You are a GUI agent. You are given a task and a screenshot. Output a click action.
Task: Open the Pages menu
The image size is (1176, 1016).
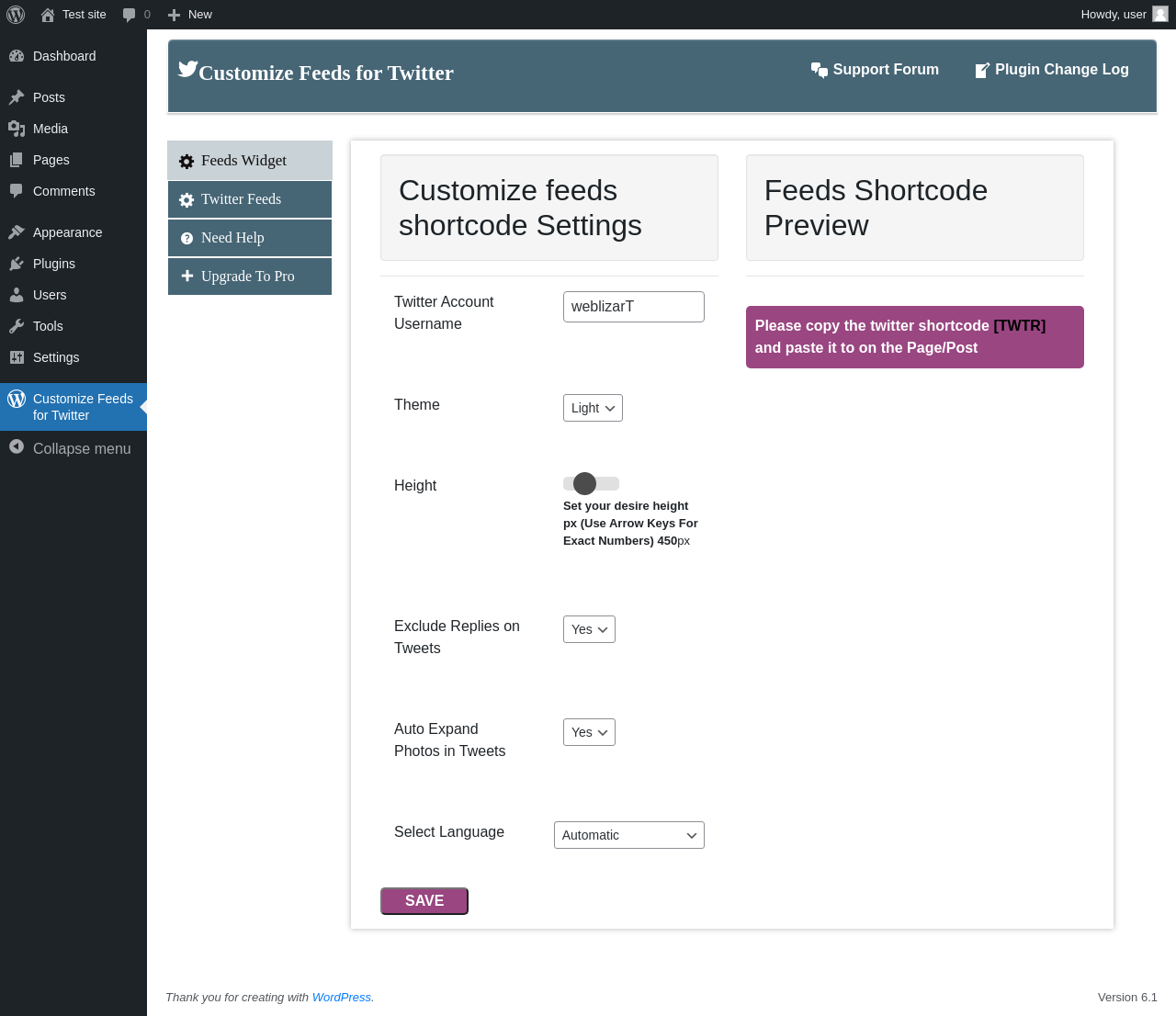pos(73,160)
